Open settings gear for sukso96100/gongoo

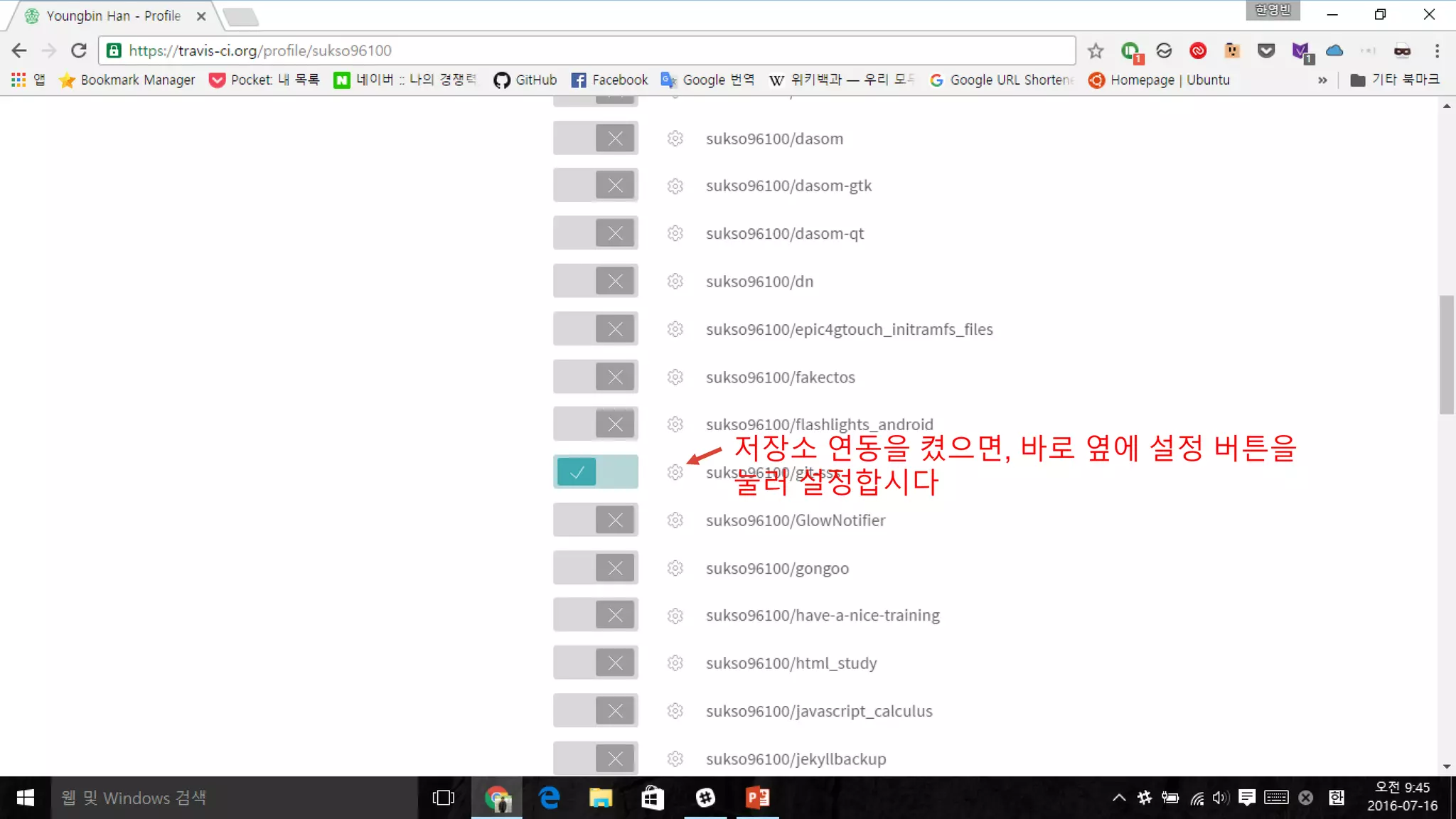(675, 568)
